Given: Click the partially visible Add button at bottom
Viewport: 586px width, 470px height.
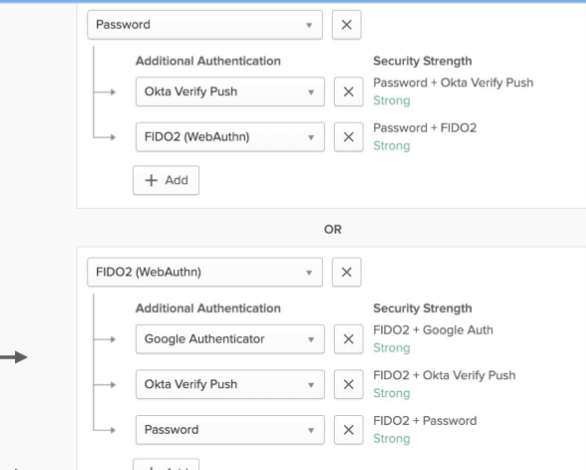Looking at the screenshot, I should pos(166,465).
